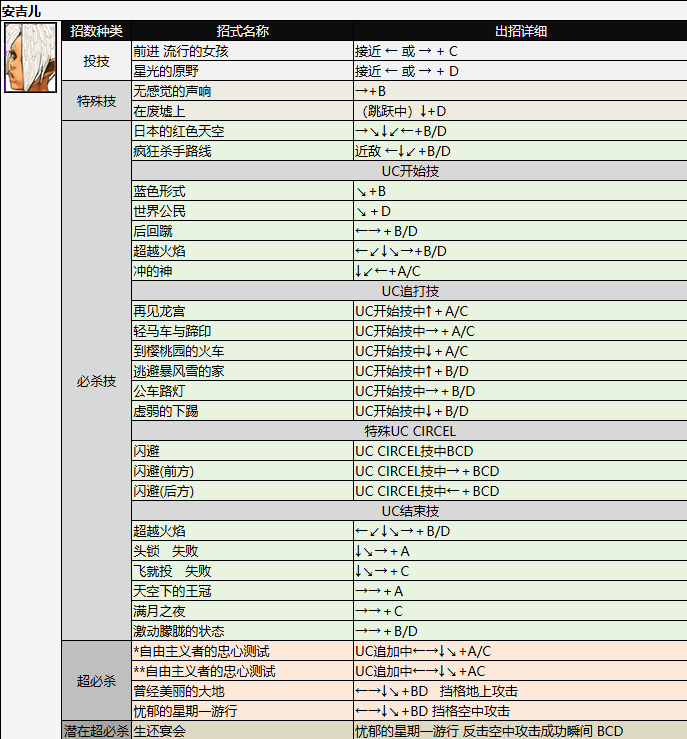The height and width of the screenshot is (739, 687).
Task: Click the 特殊UC CIRCEL section heading
Action: (410, 431)
